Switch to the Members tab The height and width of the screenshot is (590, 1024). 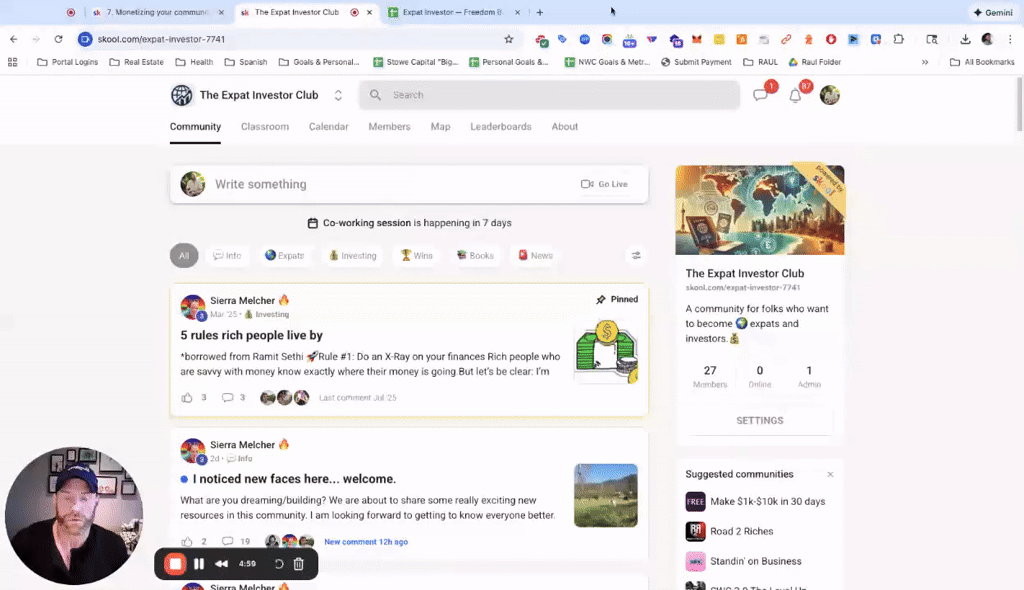(x=389, y=127)
